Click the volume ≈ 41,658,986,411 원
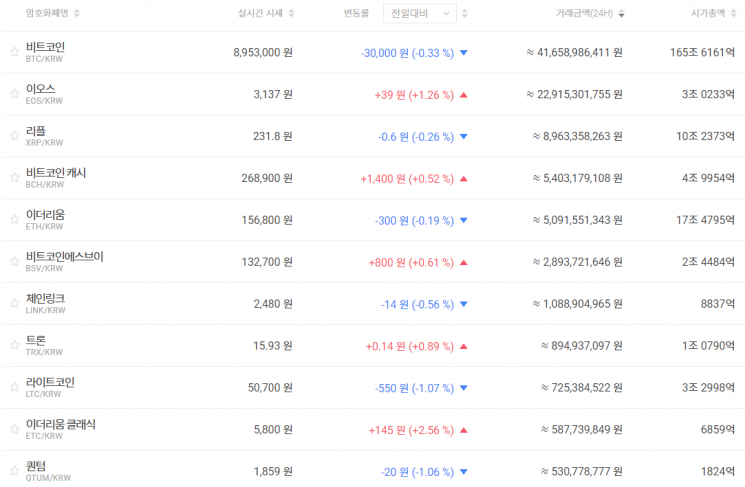This screenshot has height=487, width=745. click(x=574, y=52)
